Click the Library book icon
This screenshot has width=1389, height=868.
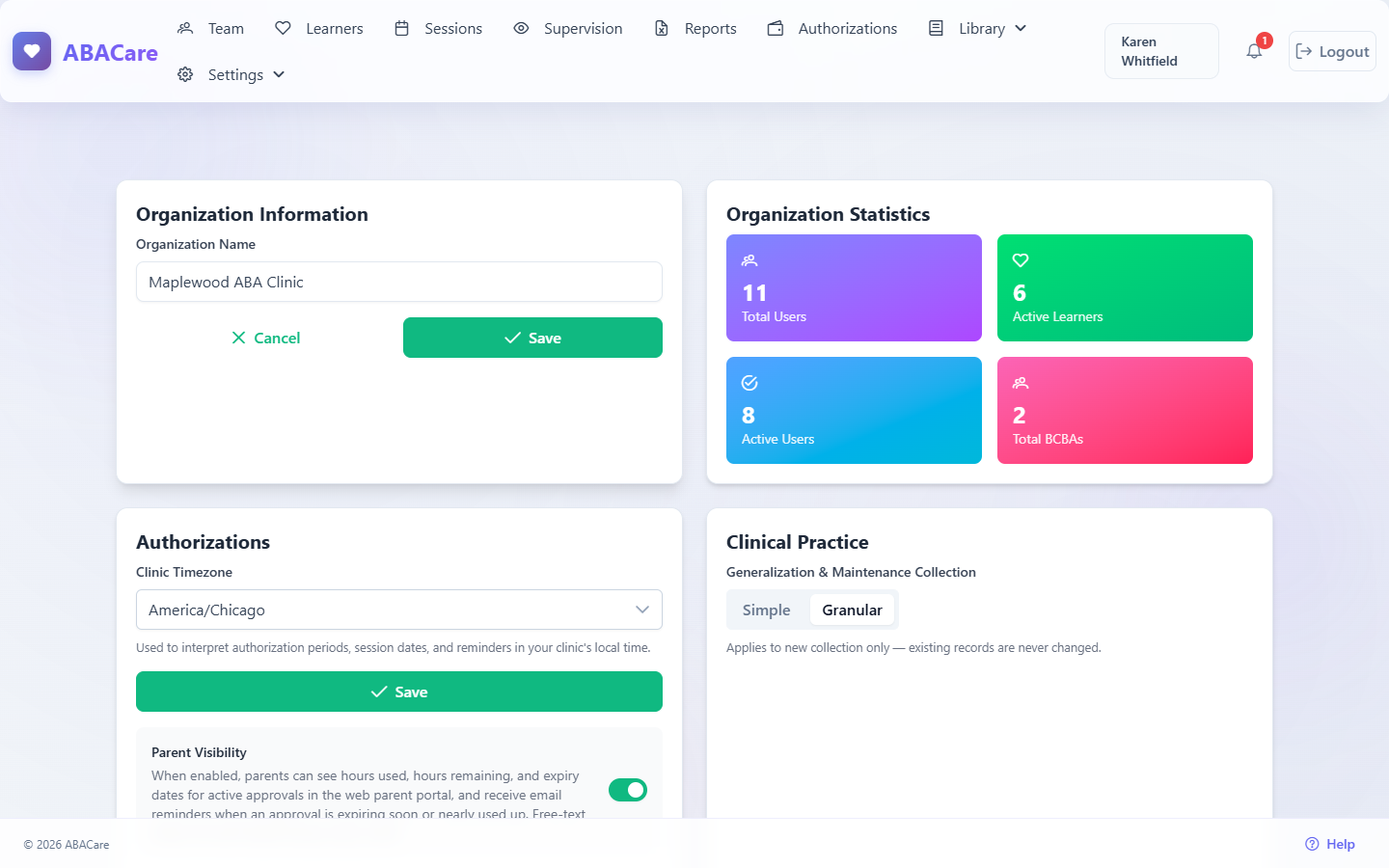(936, 28)
